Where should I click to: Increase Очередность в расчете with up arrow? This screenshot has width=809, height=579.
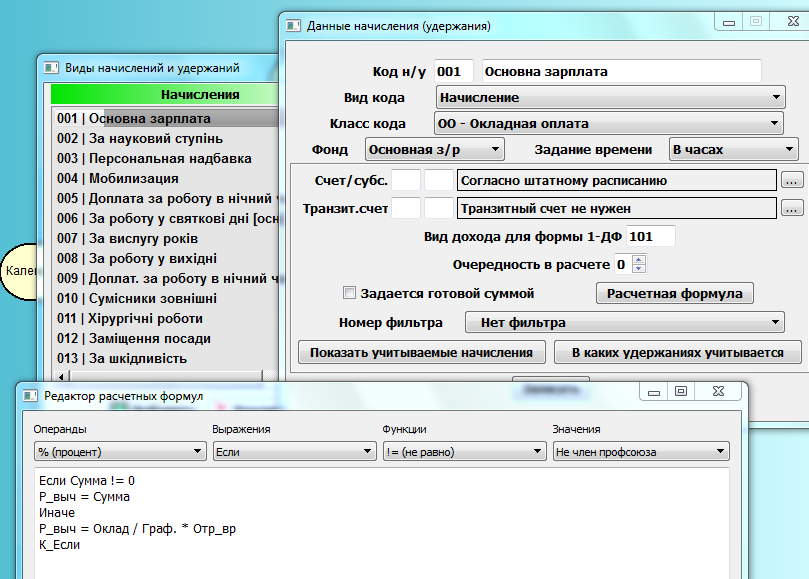click(640, 260)
